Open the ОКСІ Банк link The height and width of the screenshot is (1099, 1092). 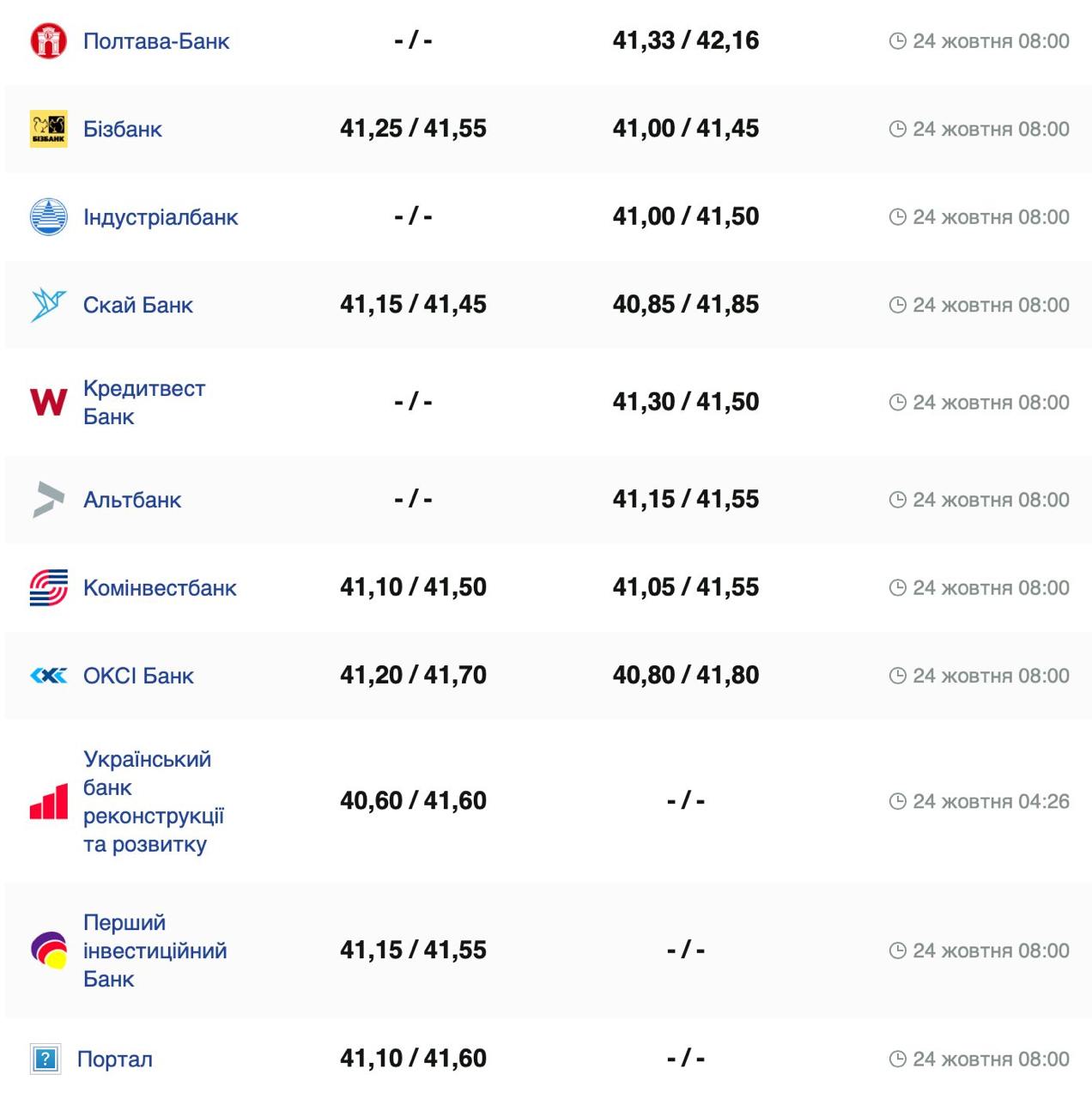click(138, 676)
